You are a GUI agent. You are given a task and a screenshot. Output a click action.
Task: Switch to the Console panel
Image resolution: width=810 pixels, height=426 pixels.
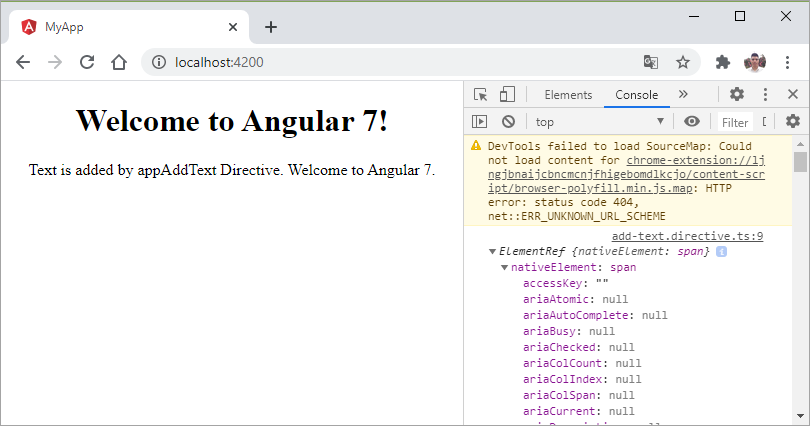tap(636, 95)
